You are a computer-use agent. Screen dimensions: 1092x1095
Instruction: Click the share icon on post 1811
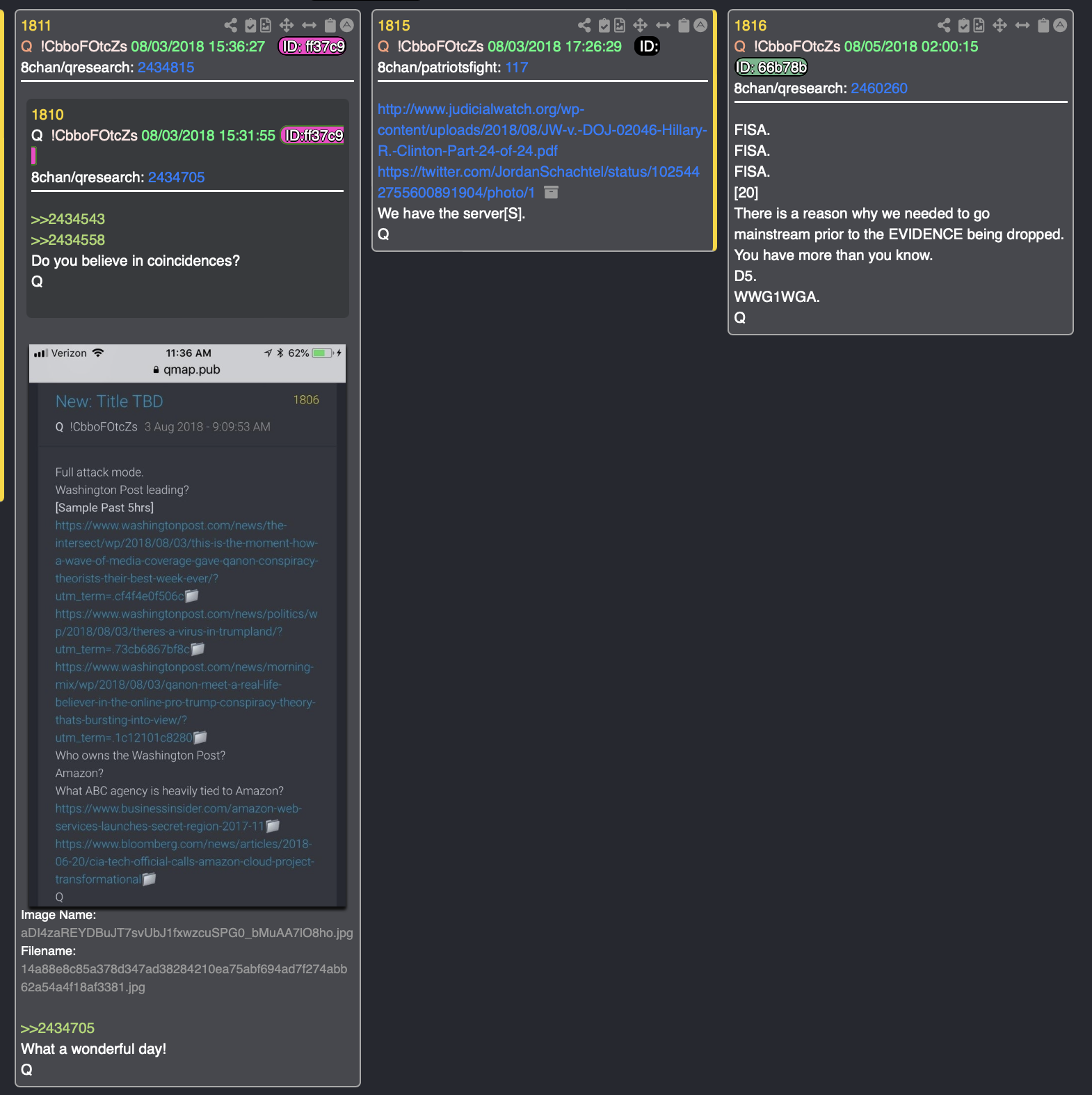pos(230,26)
